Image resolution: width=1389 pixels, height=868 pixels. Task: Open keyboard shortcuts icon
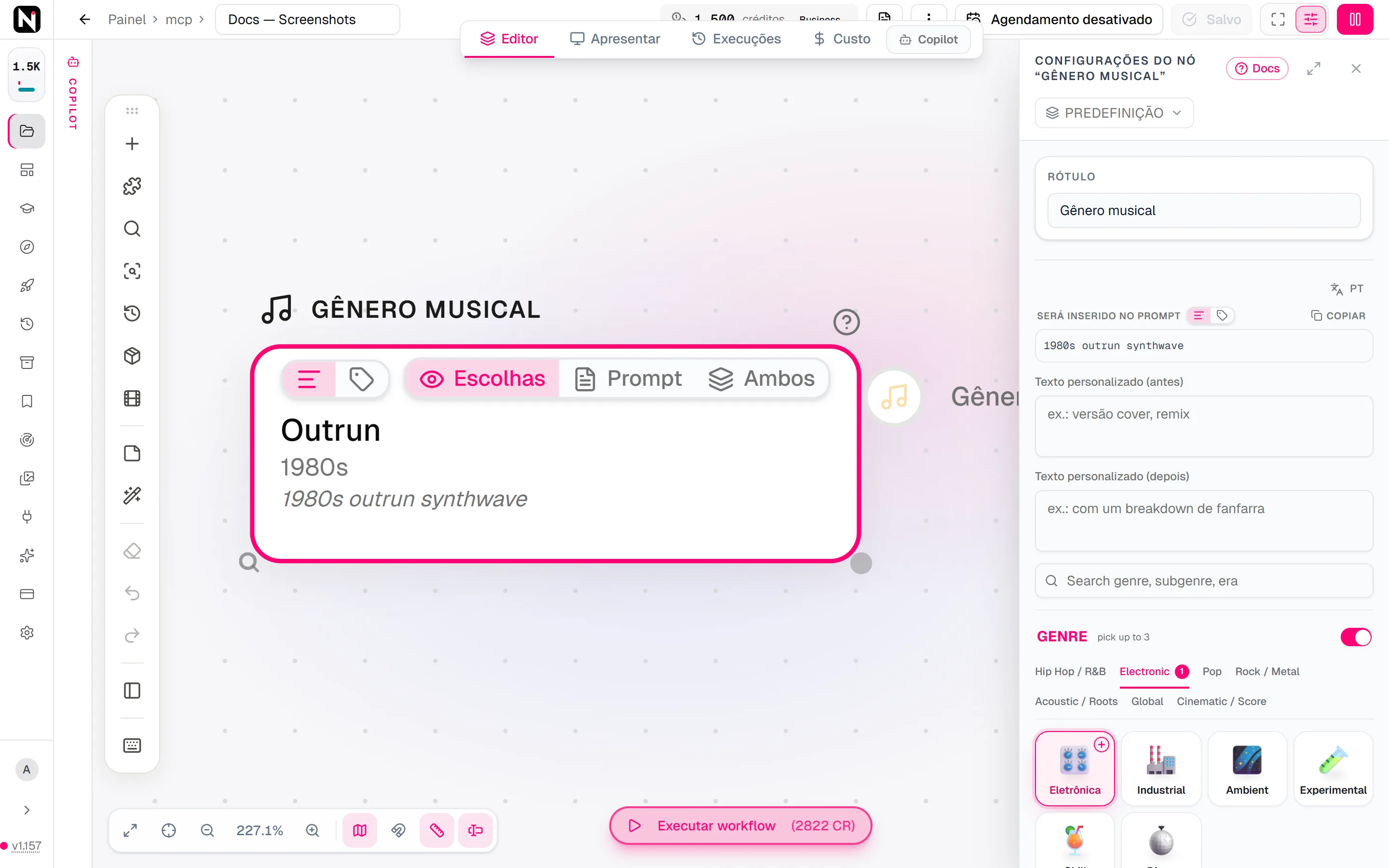(132, 745)
